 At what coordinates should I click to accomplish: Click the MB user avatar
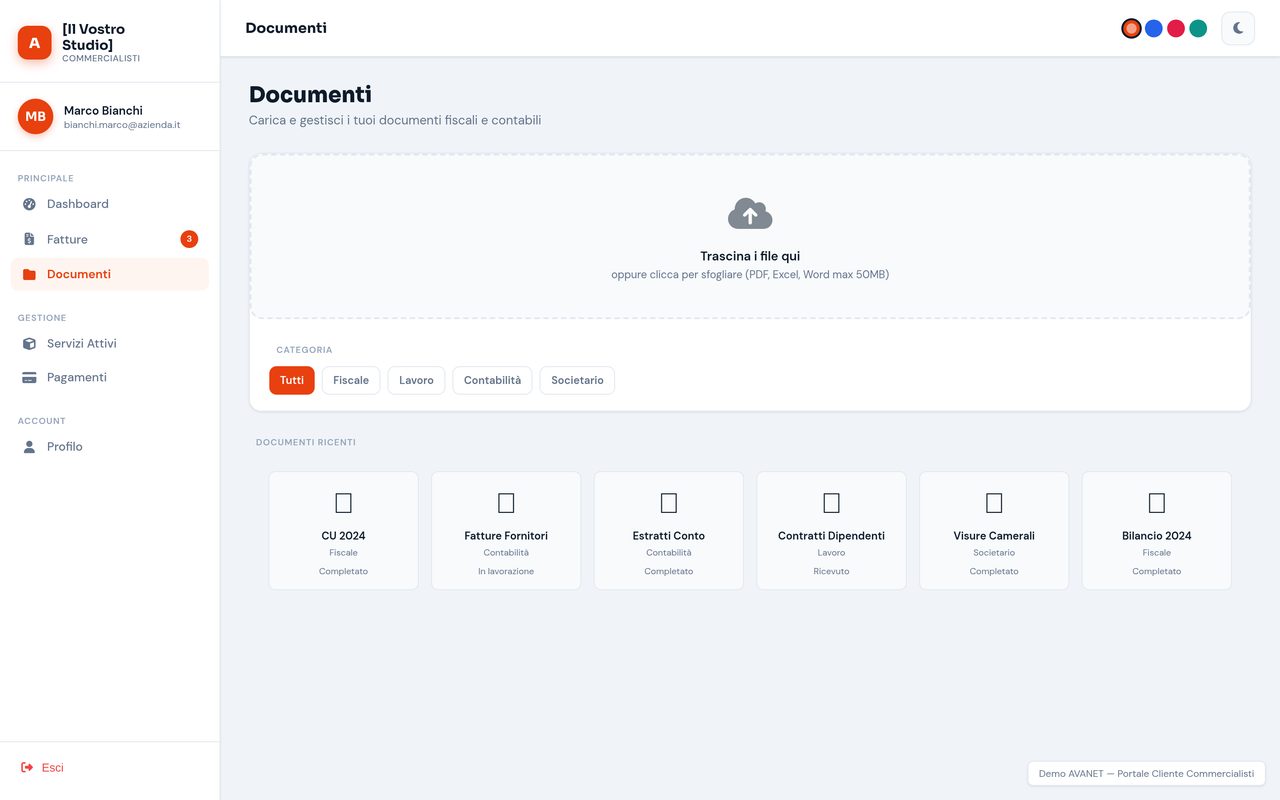(35, 116)
